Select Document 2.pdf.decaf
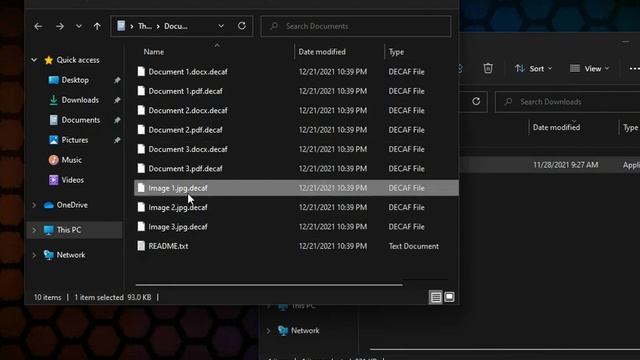This screenshot has height=360, width=640. tap(296, 130)
